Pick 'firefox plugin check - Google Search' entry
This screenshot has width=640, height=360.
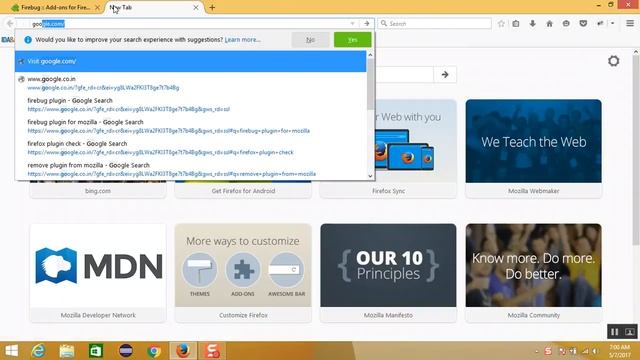(x=191, y=148)
